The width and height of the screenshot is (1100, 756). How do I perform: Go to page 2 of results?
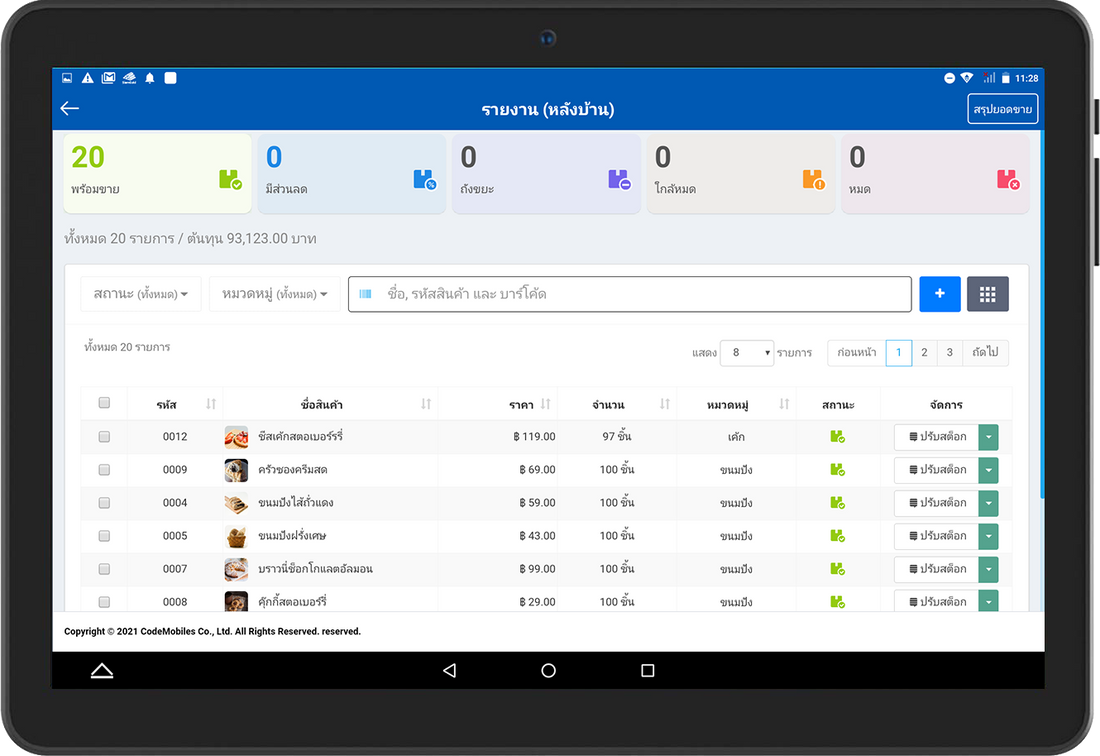[x=924, y=353]
